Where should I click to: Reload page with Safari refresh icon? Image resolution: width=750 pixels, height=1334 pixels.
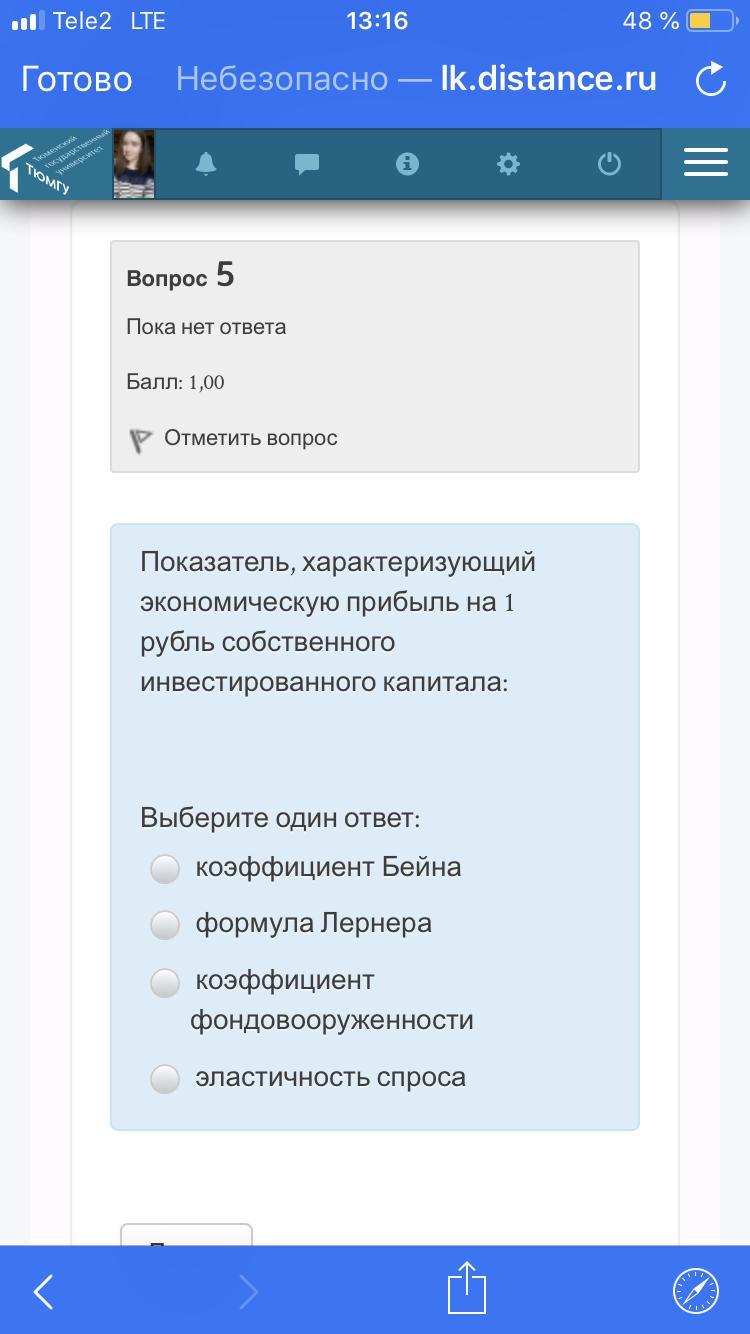point(710,80)
